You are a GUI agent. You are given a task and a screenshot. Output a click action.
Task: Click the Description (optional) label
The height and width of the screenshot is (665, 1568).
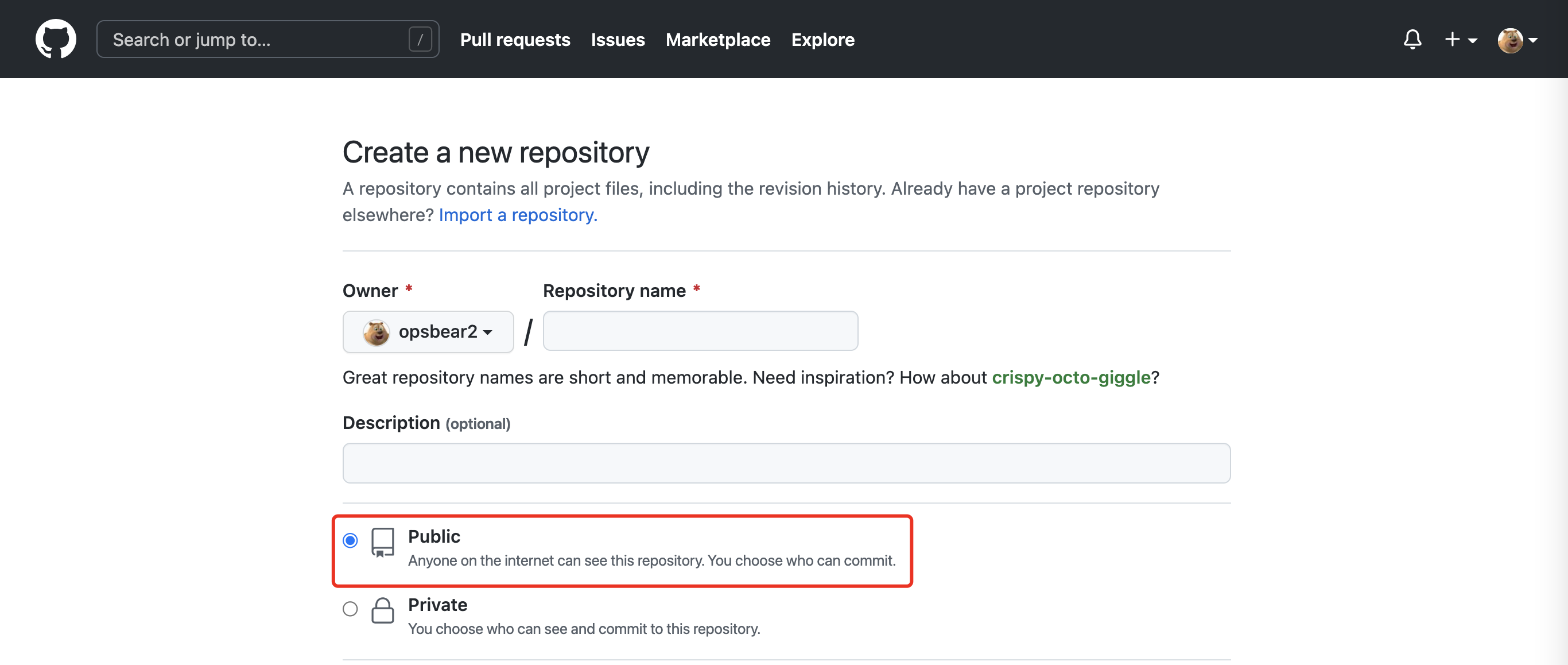click(426, 423)
